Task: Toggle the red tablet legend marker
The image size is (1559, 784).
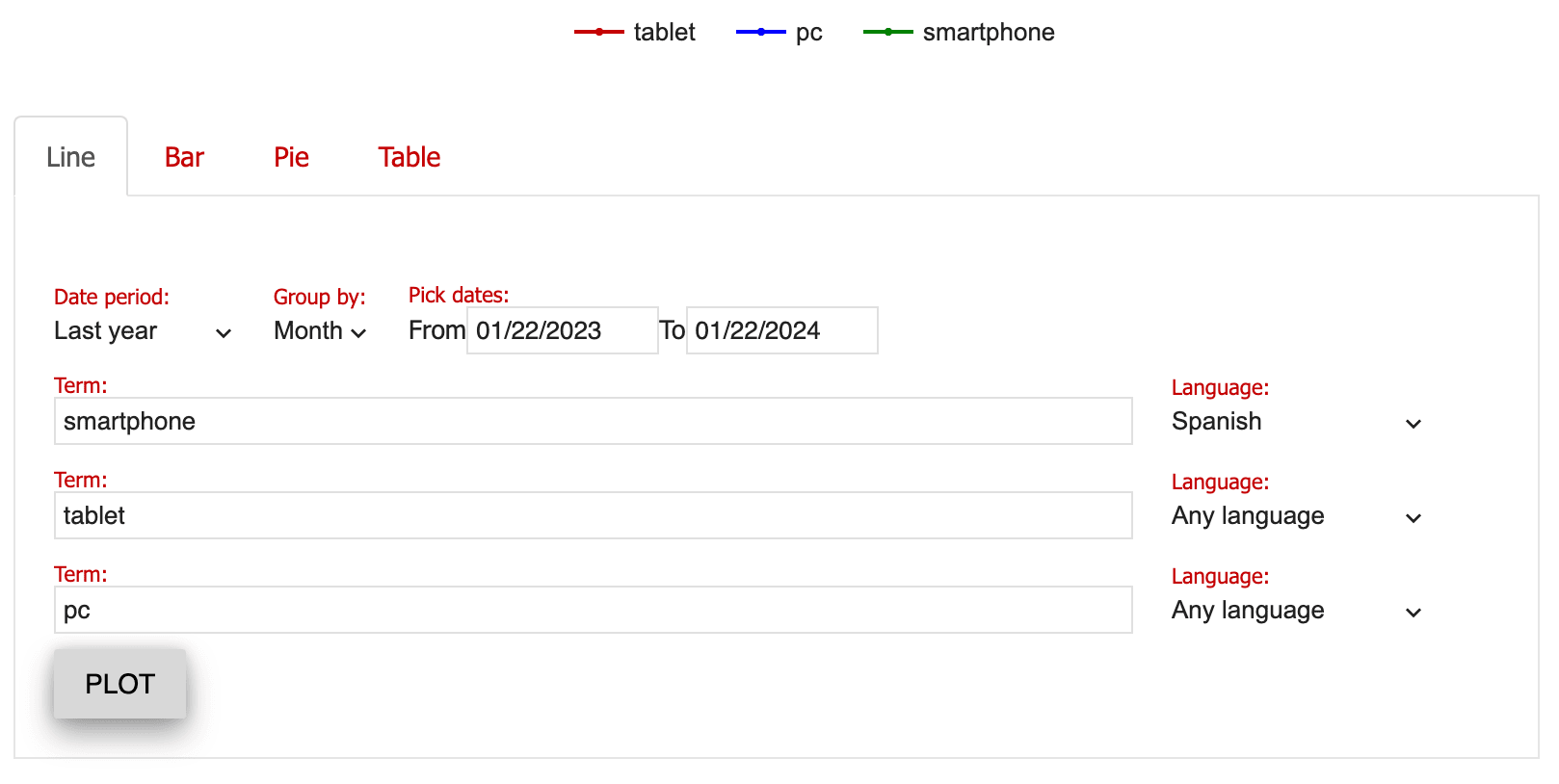Action: [x=598, y=32]
